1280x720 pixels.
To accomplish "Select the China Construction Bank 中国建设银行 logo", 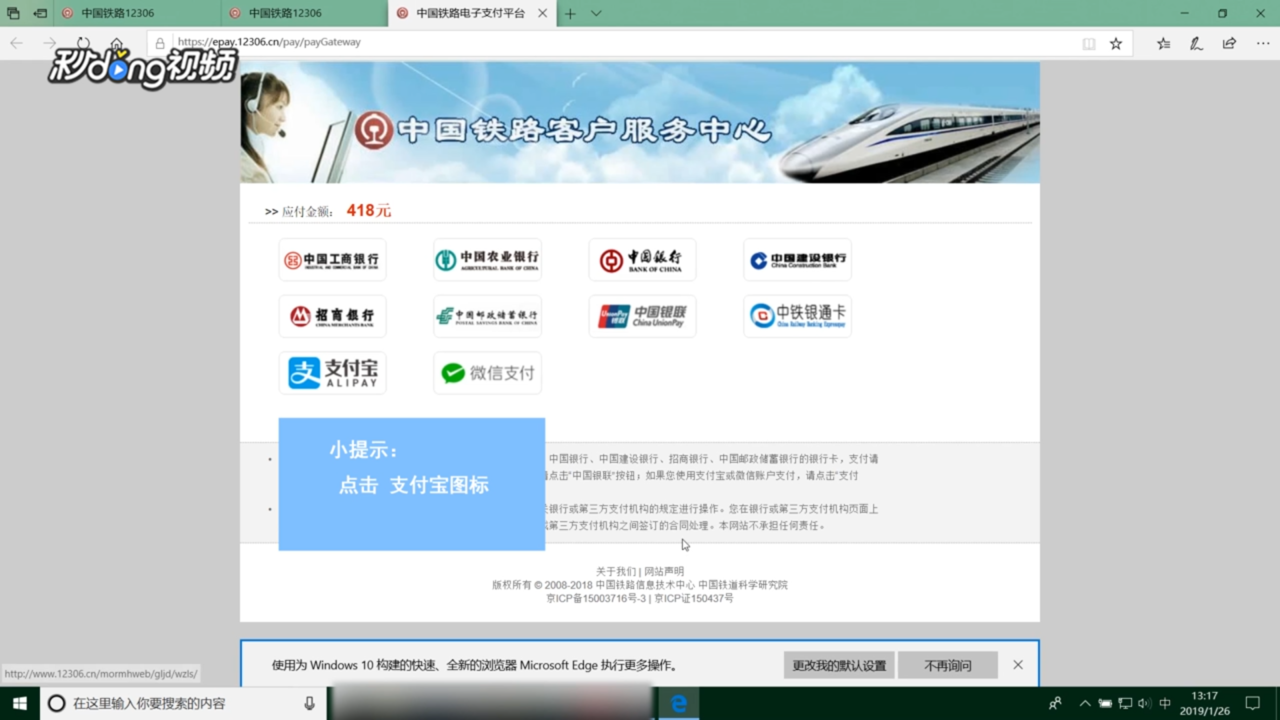I will tap(797, 260).
